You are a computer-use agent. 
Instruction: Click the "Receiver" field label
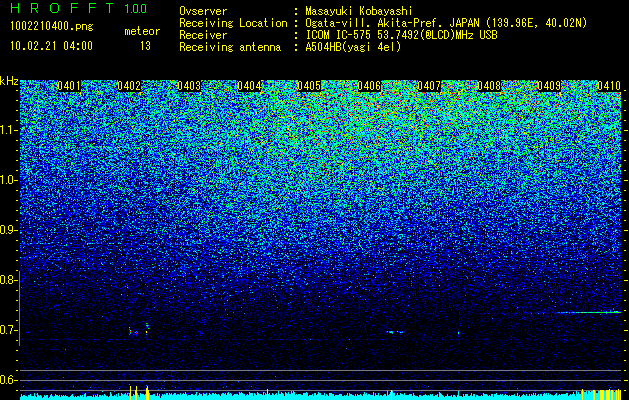(203, 35)
